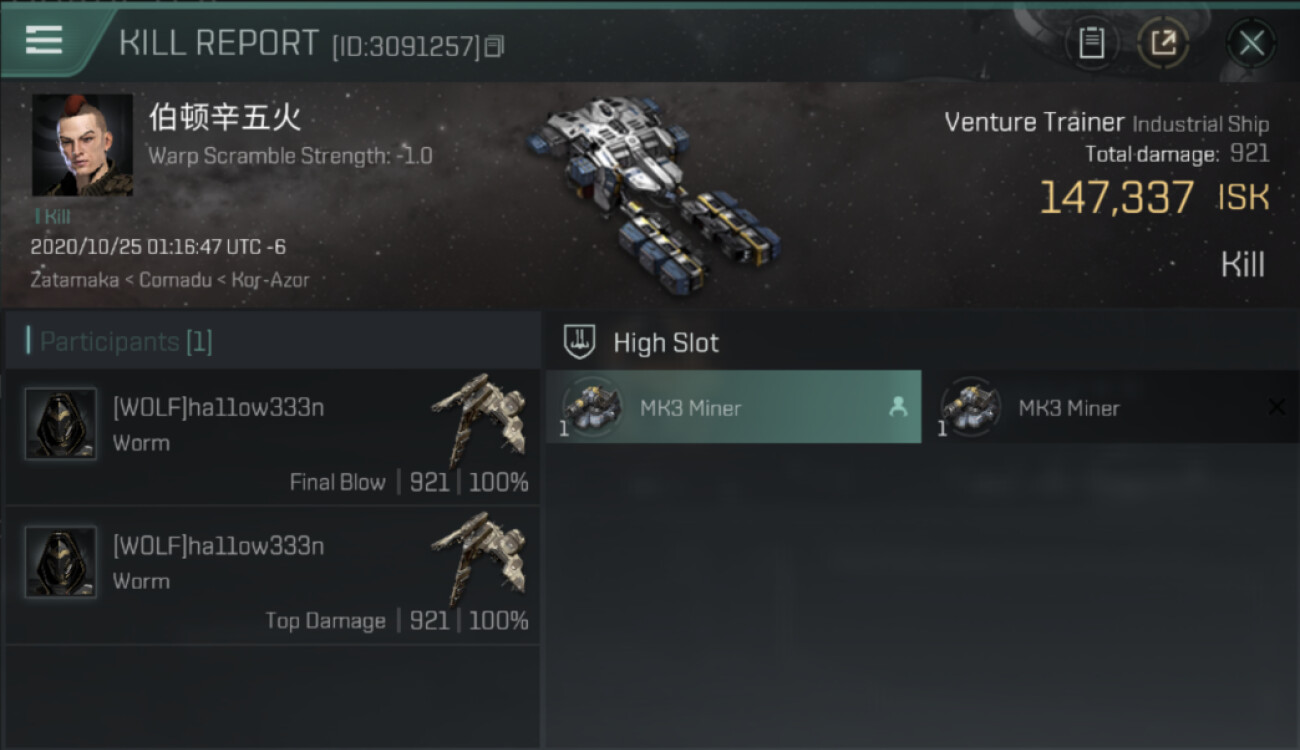View the Final Blow Worm ship icon
The height and width of the screenshot is (750, 1300).
coord(479,418)
